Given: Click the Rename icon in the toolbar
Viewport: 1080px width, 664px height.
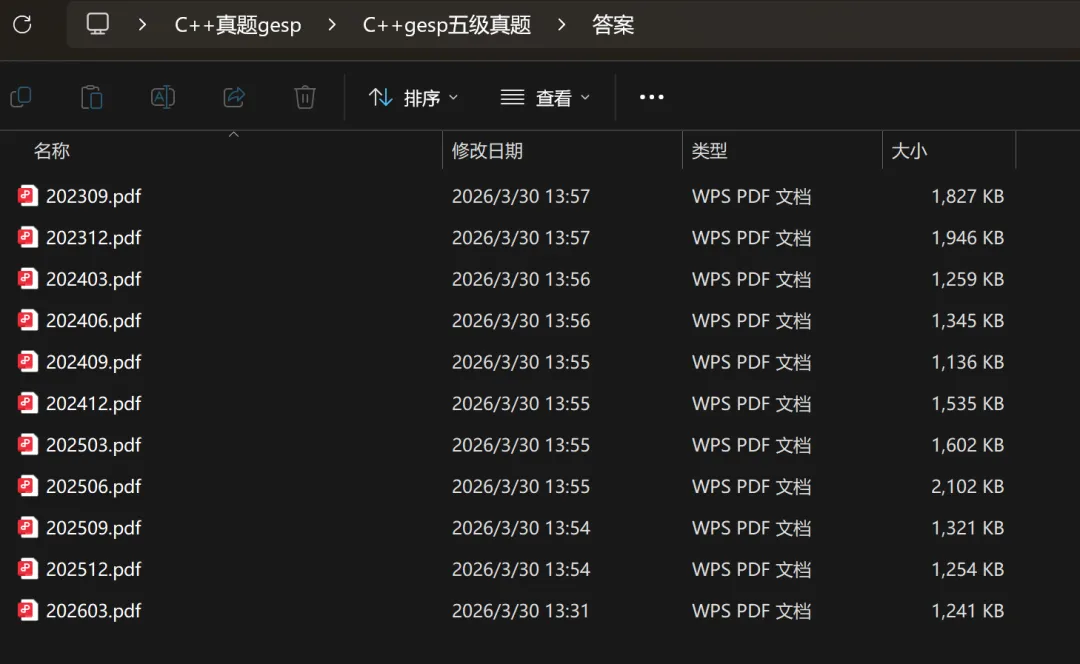Looking at the screenshot, I should click(162, 96).
